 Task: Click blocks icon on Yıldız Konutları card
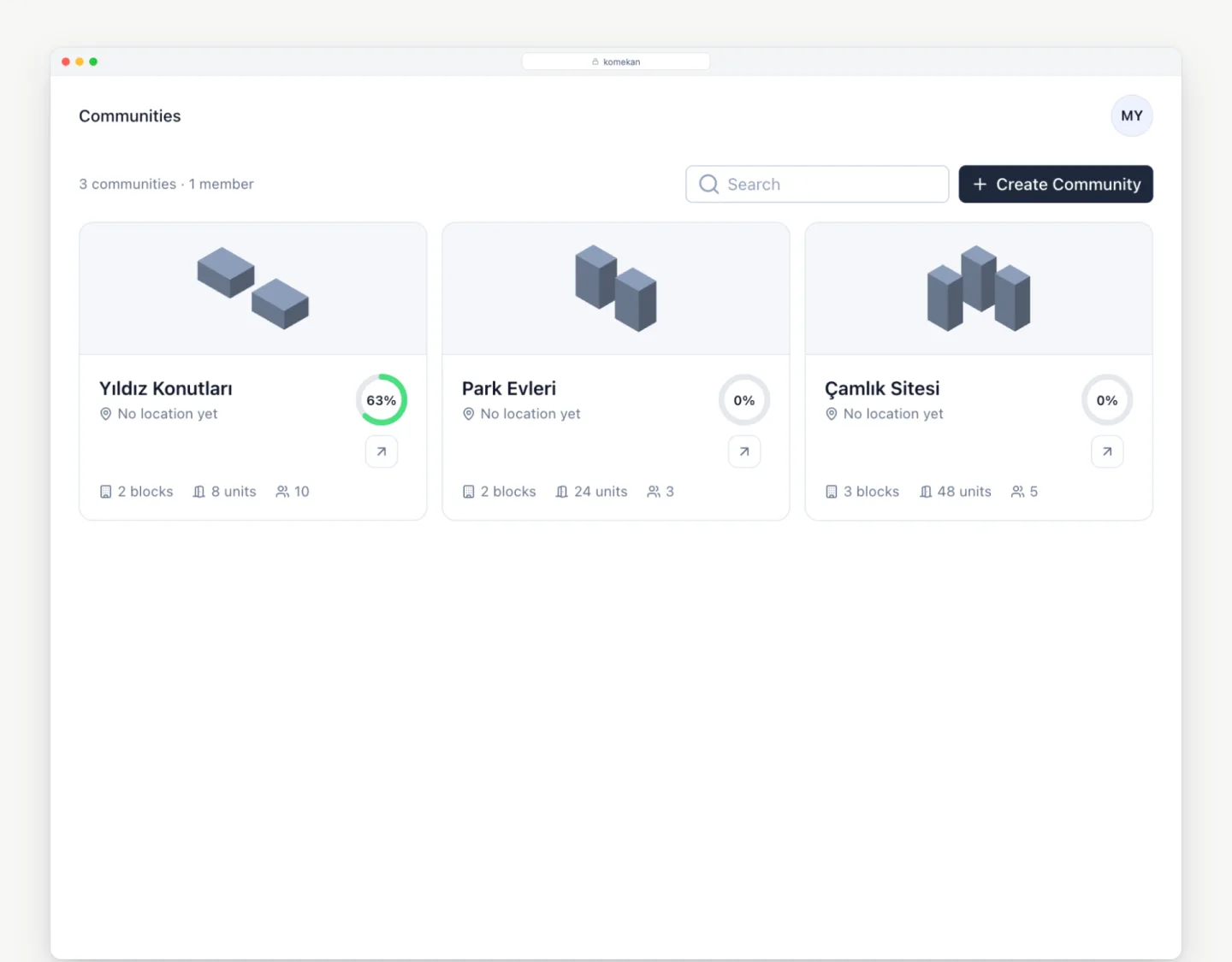coord(106,492)
